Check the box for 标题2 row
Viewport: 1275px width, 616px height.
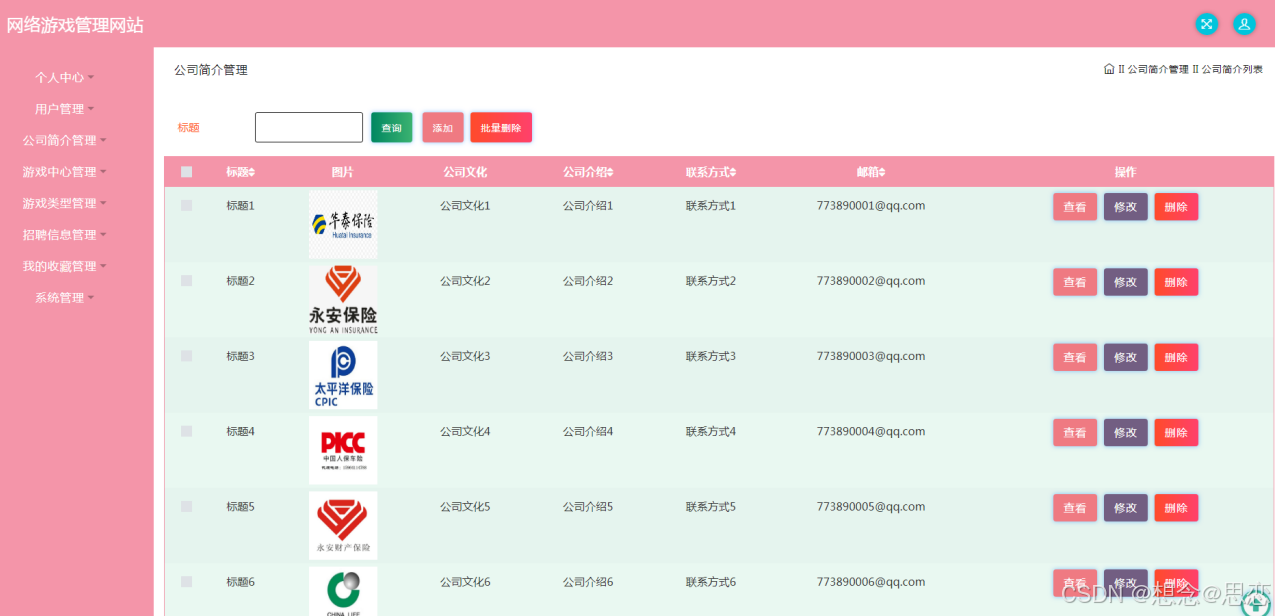pyautogui.click(x=187, y=281)
